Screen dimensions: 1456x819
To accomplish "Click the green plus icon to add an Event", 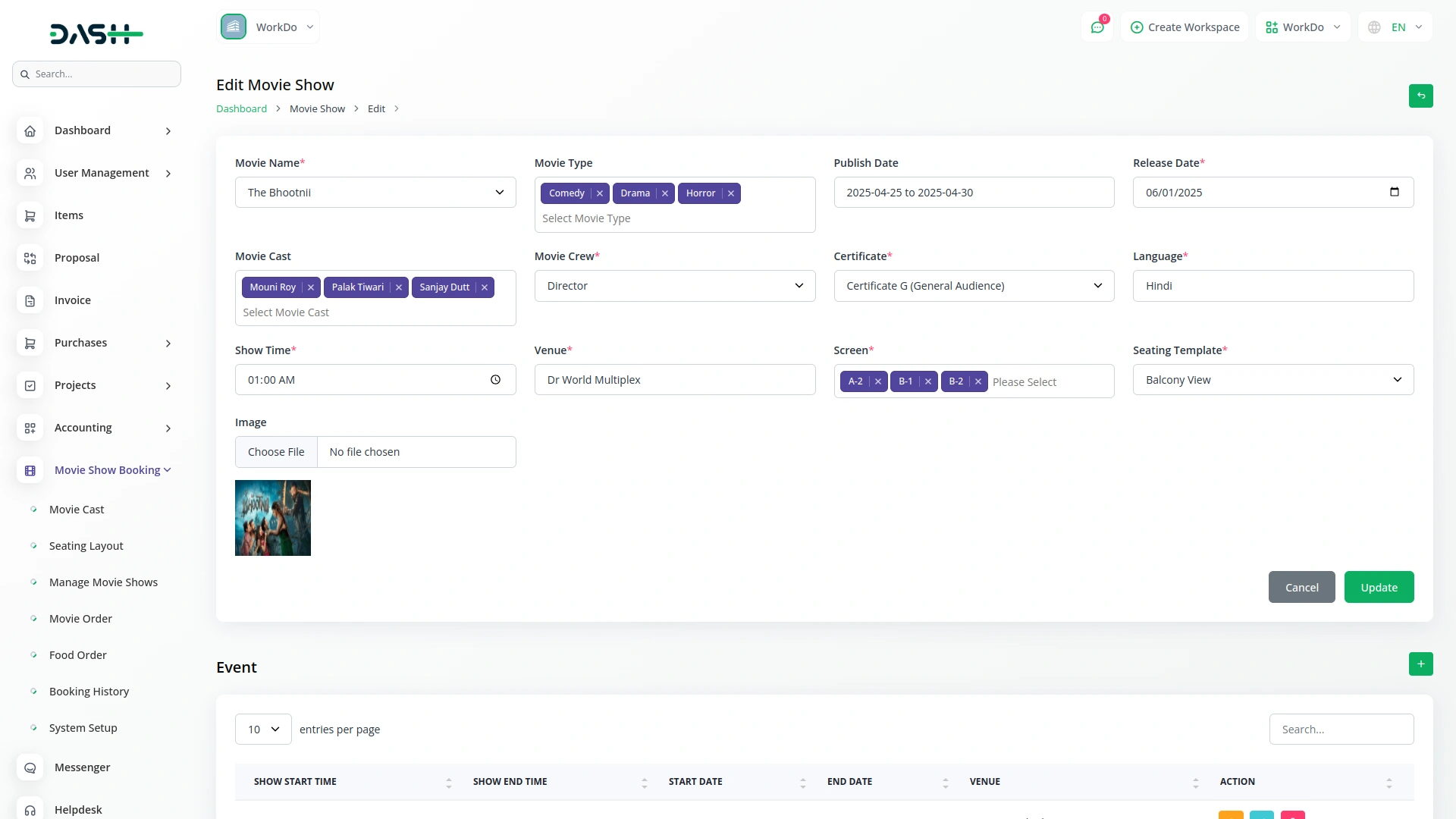I will point(1420,664).
